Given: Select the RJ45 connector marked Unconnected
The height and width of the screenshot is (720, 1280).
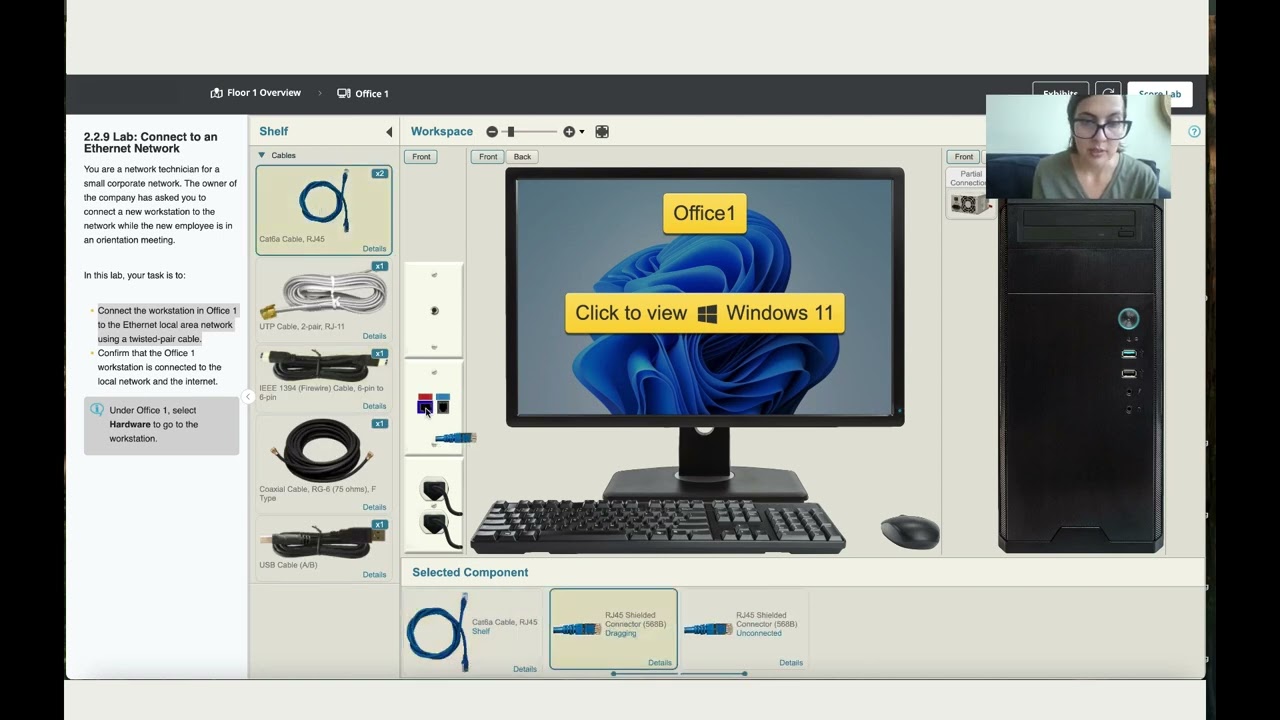Looking at the screenshot, I should [x=744, y=628].
